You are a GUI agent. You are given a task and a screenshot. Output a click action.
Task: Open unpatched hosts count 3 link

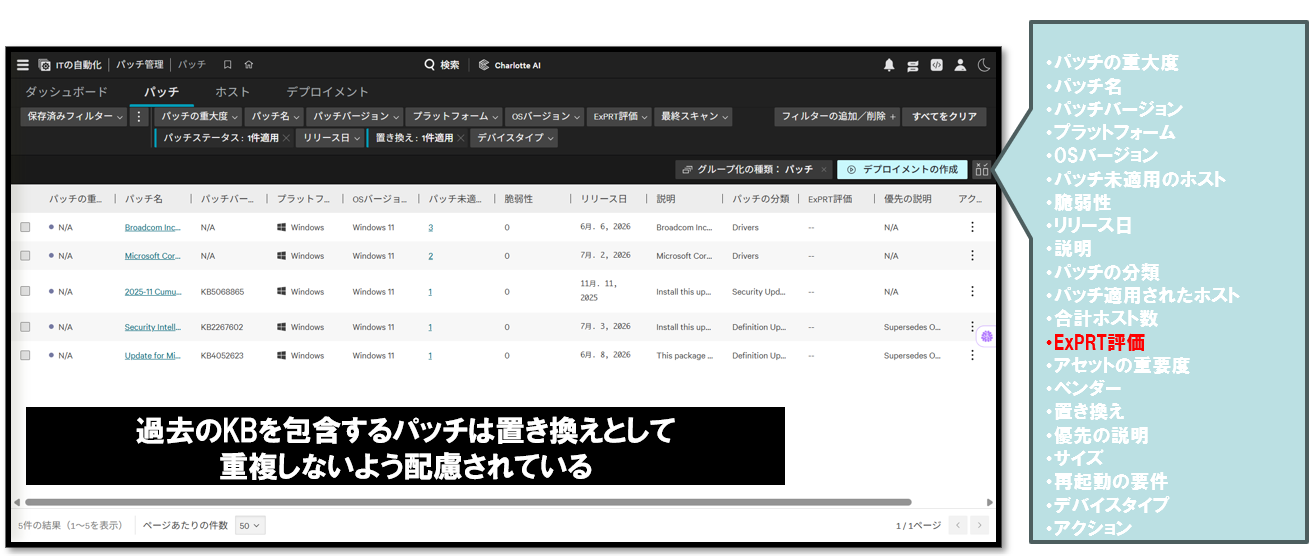[x=431, y=227]
